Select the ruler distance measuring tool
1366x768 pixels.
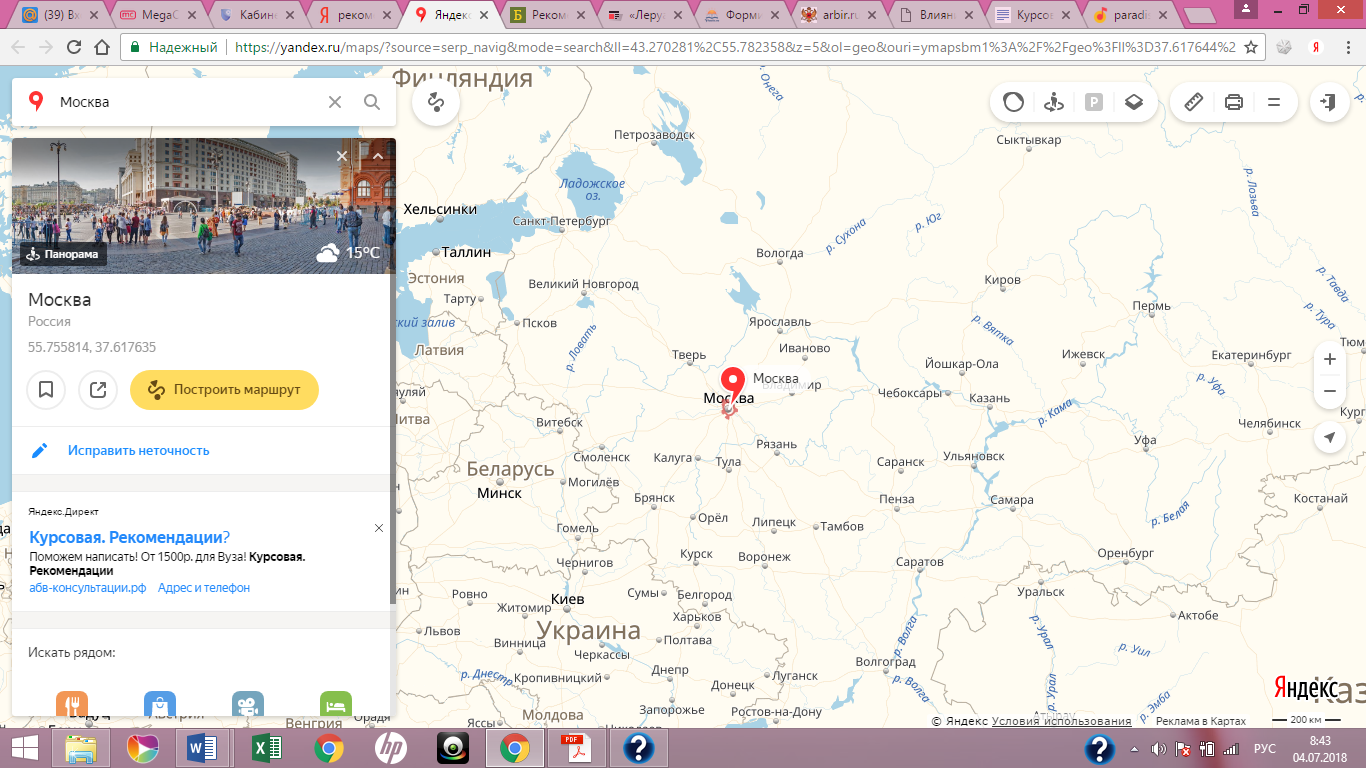(1193, 102)
